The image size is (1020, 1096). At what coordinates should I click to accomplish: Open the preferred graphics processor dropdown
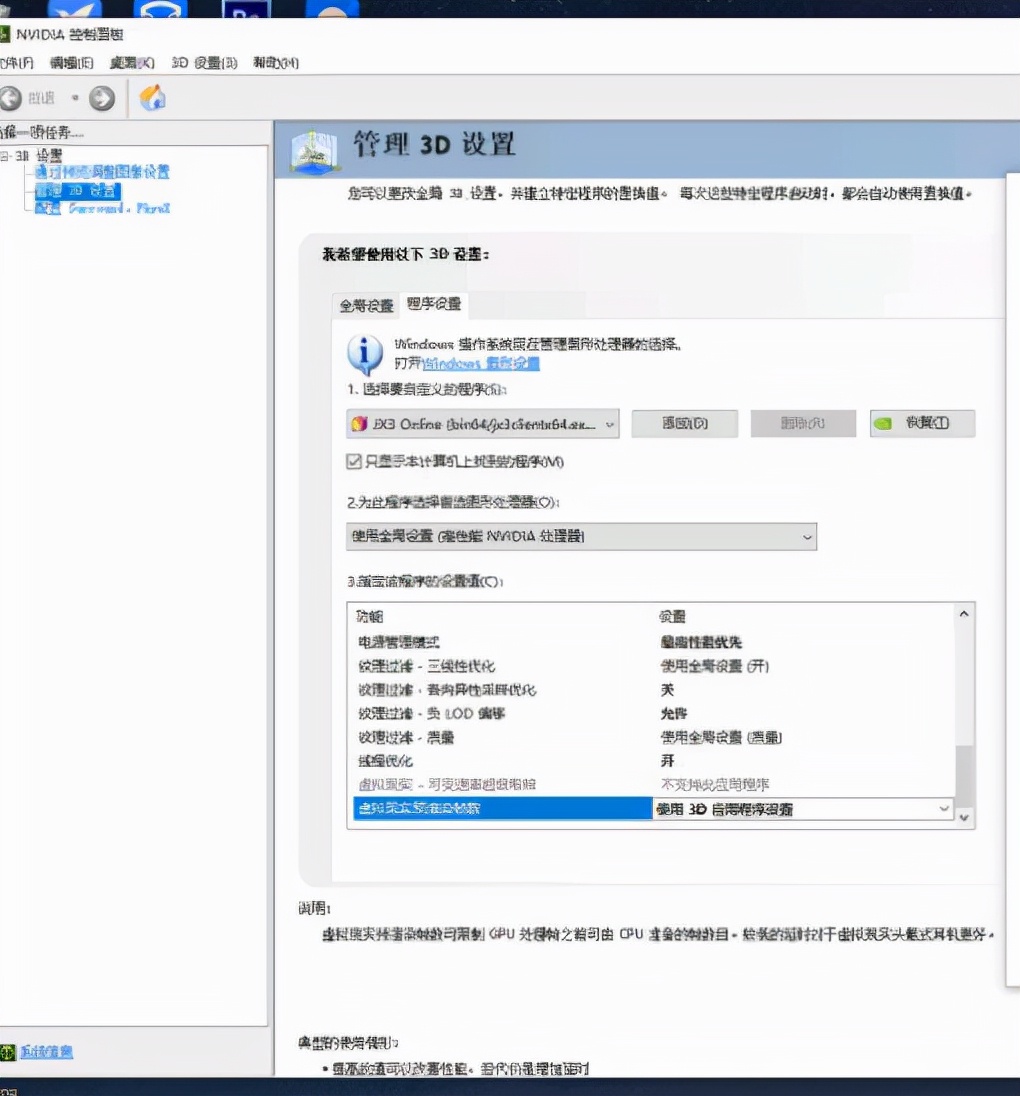click(x=806, y=537)
